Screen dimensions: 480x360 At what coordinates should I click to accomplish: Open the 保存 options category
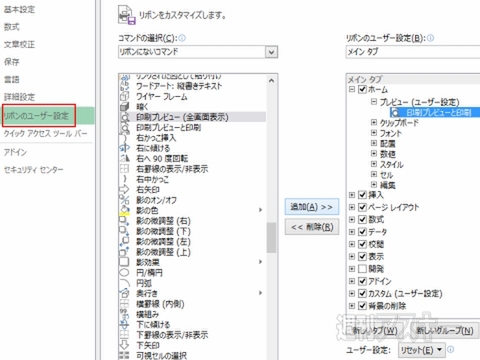pos(12,62)
